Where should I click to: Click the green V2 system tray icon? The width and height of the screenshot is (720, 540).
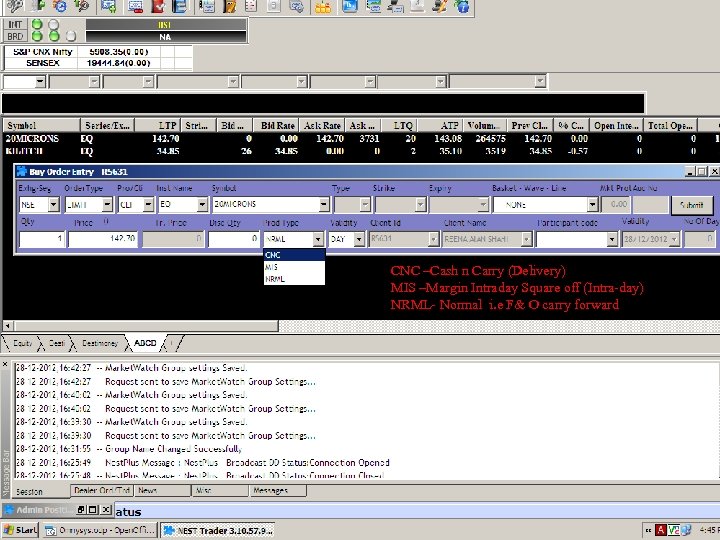[x=674, y=530]
